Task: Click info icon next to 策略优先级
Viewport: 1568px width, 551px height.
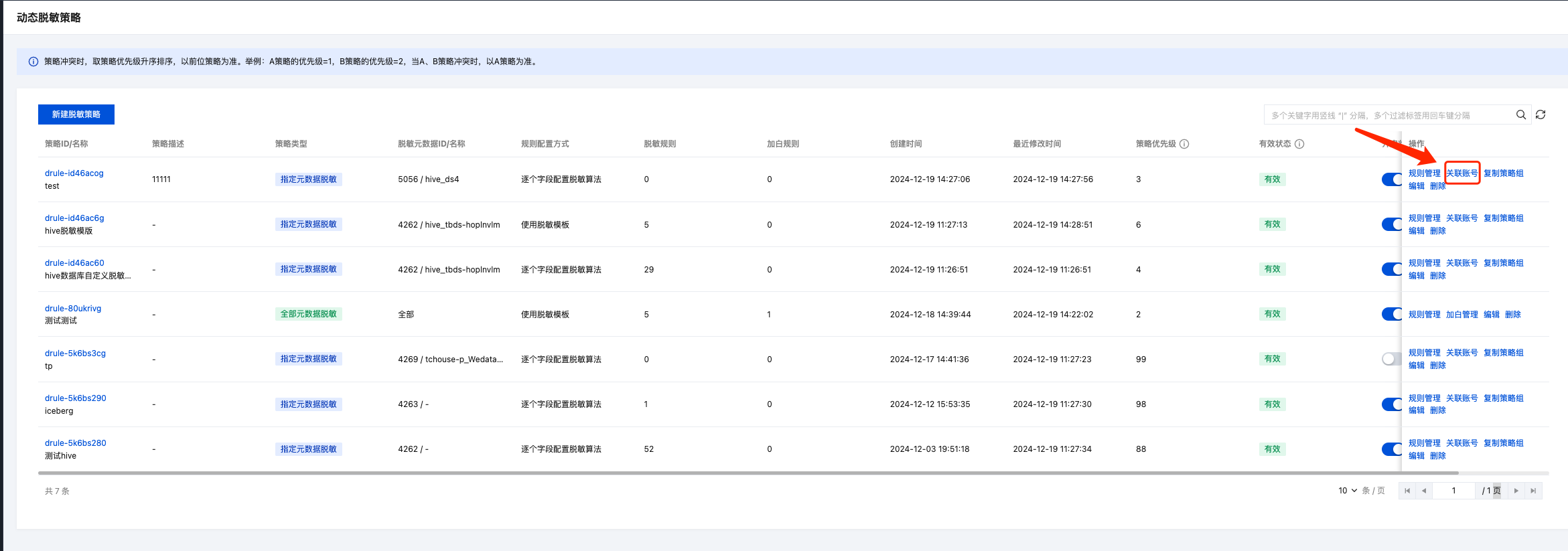Action: (1184, 144)
